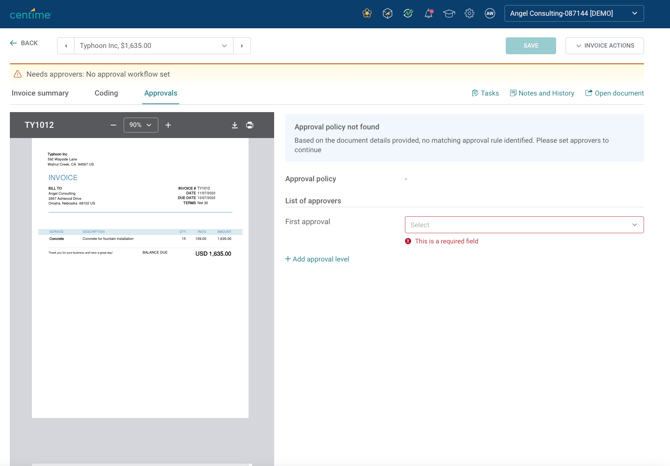Print the TY1012 document

tap(250, 125)
